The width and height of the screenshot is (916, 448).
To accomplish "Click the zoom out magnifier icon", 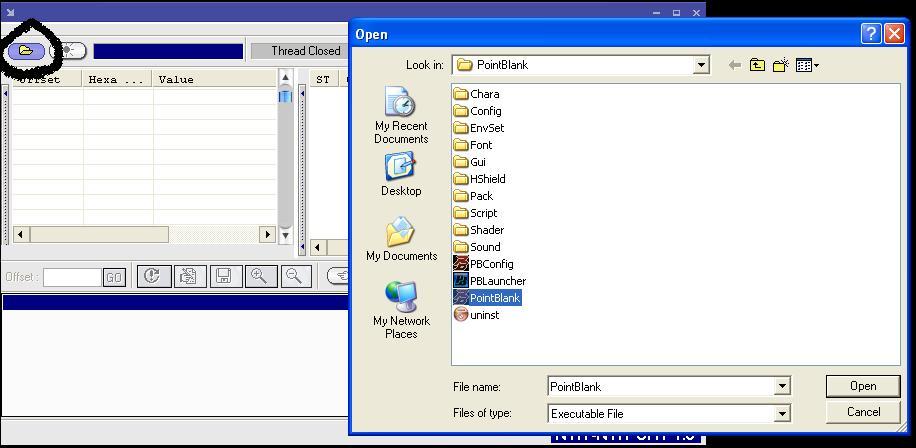I will tap(296, 276).
